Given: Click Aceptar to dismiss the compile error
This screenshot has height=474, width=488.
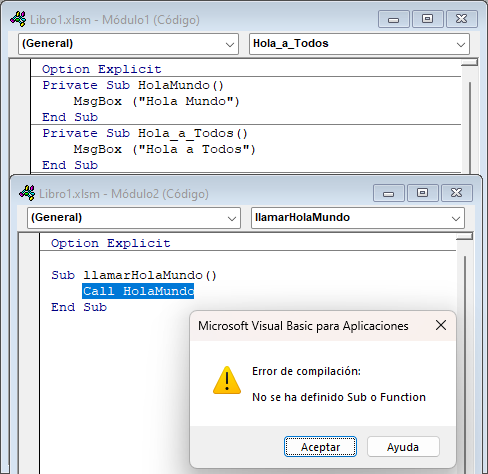Looking at the screenshot, I should click(x=320, y=447).
